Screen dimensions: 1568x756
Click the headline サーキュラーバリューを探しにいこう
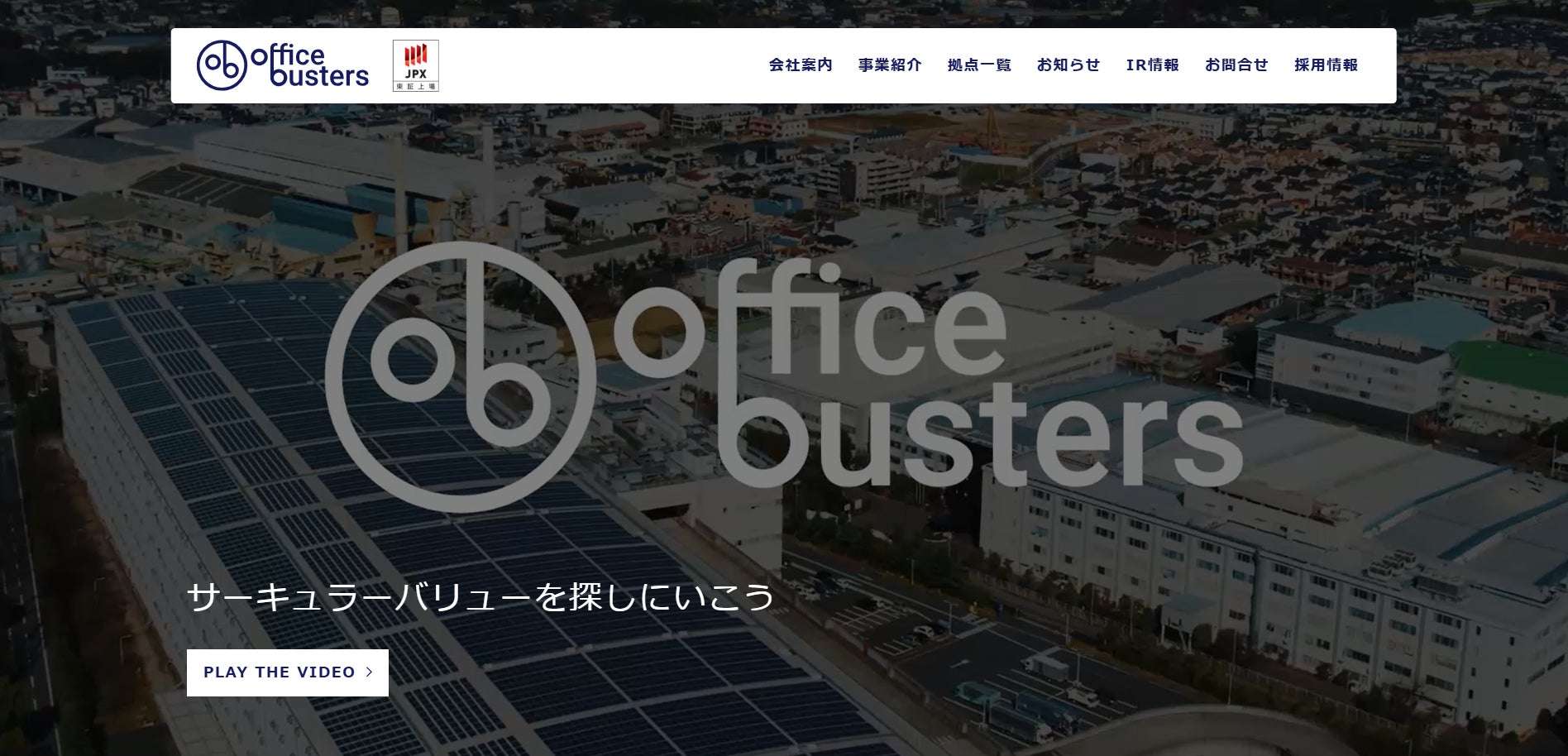tap(480, 596)
